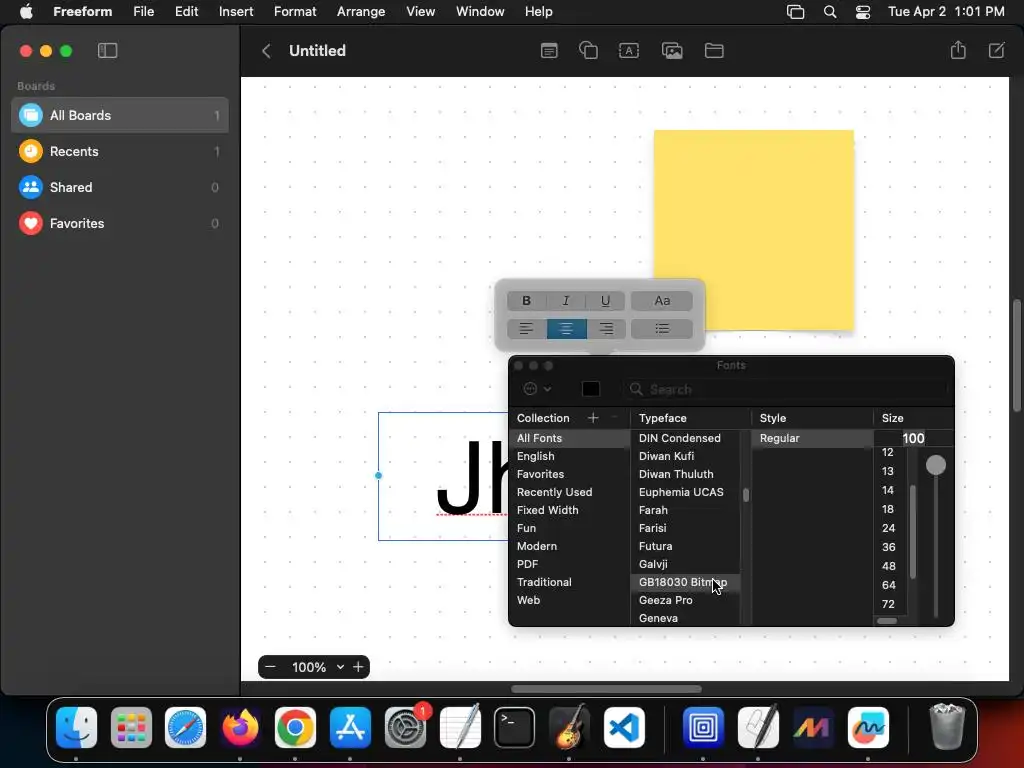Select the Fixed Width collection

click(x=569, y=510)
